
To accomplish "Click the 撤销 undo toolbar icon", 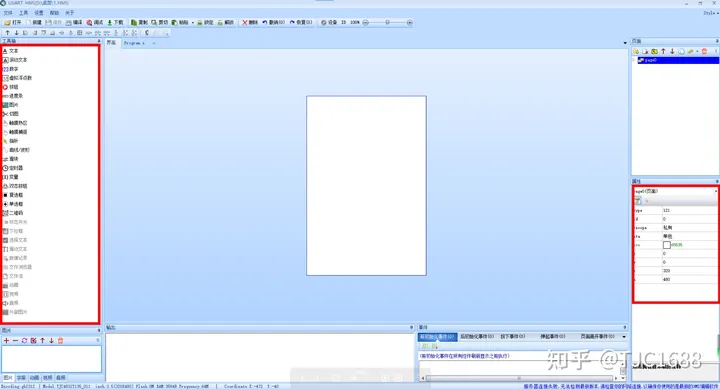I will (274, 22).
